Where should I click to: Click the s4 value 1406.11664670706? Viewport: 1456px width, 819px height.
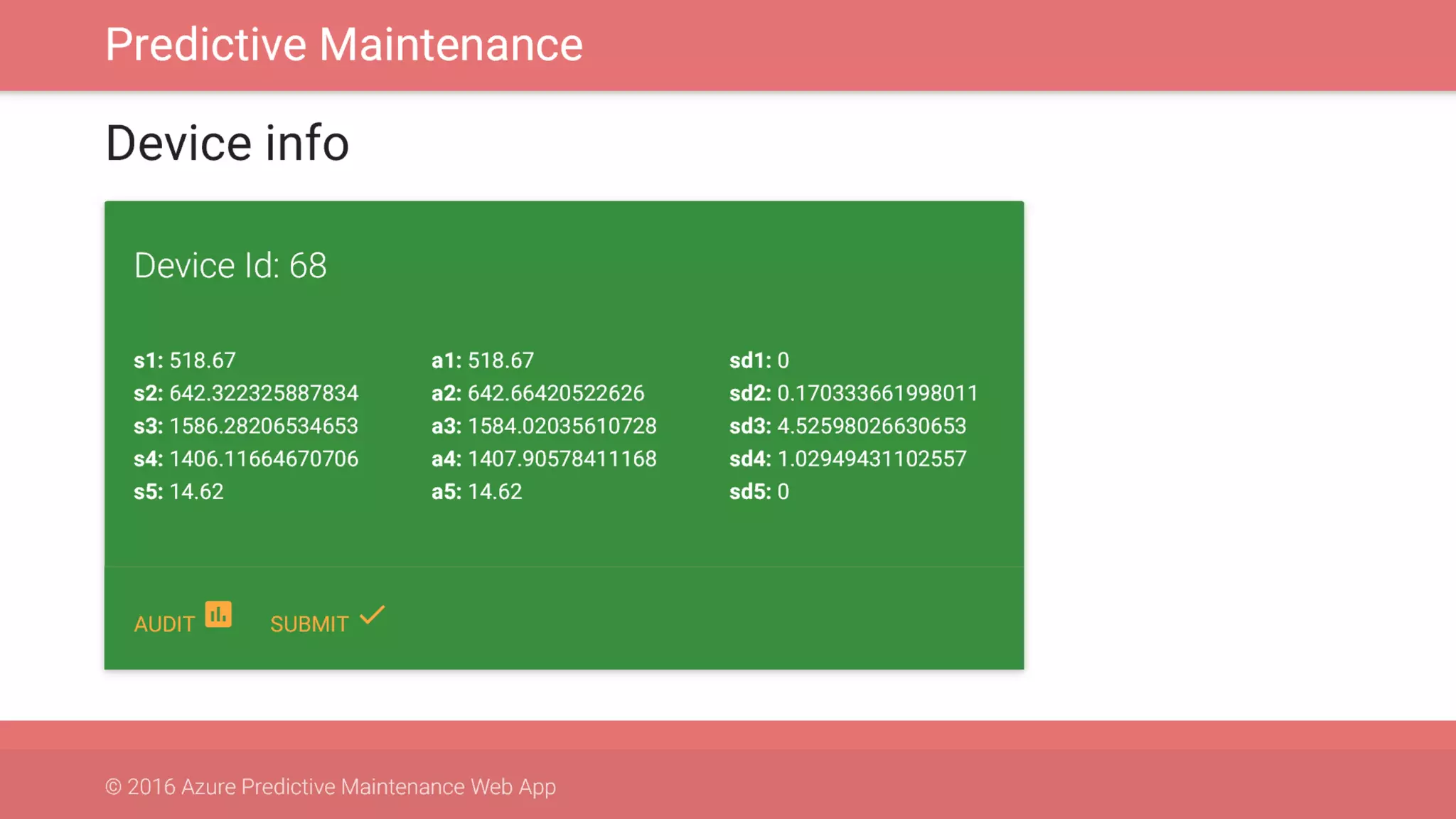264,459
